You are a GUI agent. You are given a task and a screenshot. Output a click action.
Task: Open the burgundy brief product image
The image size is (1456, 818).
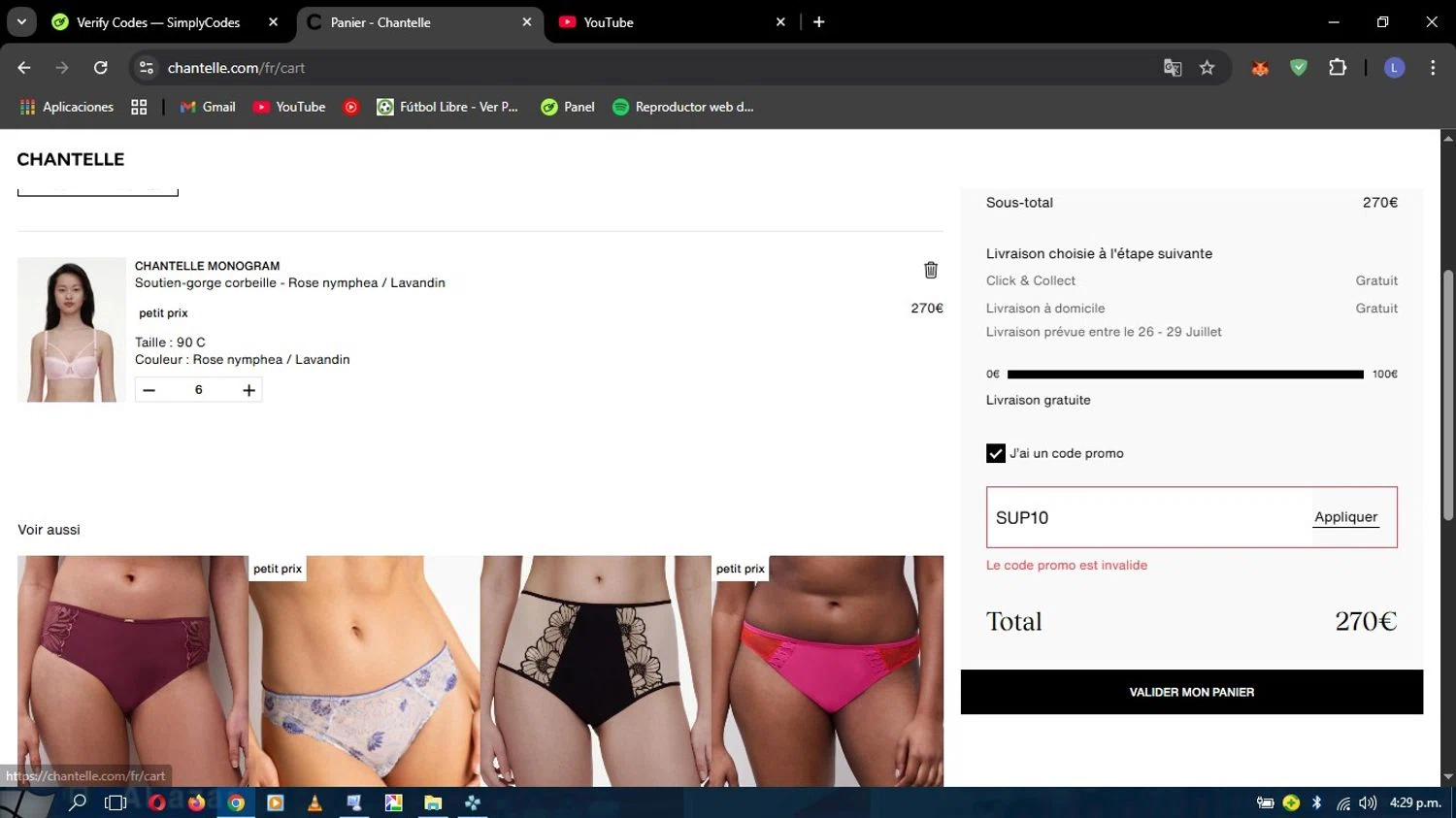click(133, 671)
